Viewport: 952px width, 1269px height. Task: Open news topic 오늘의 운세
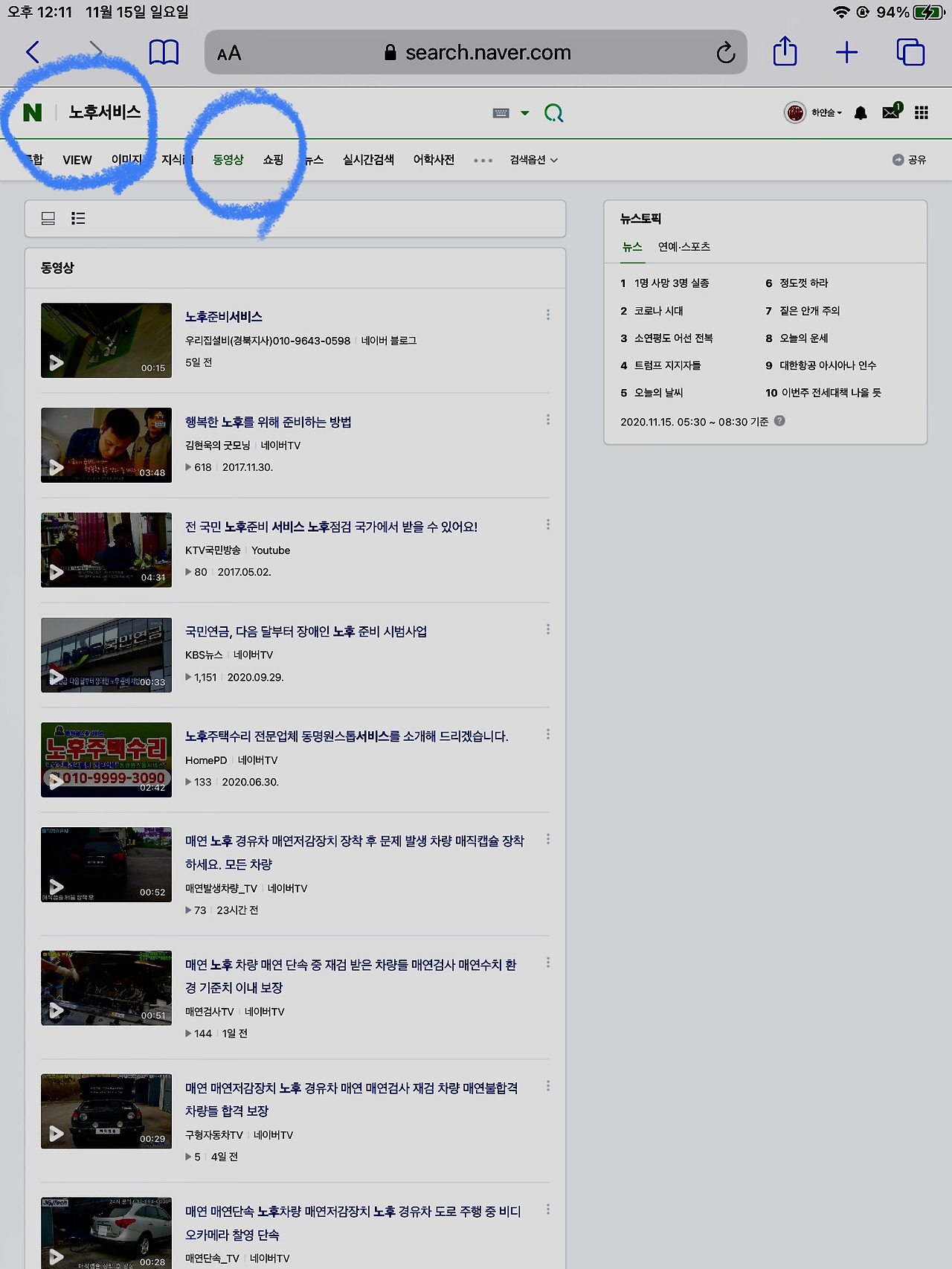(804, 338)
